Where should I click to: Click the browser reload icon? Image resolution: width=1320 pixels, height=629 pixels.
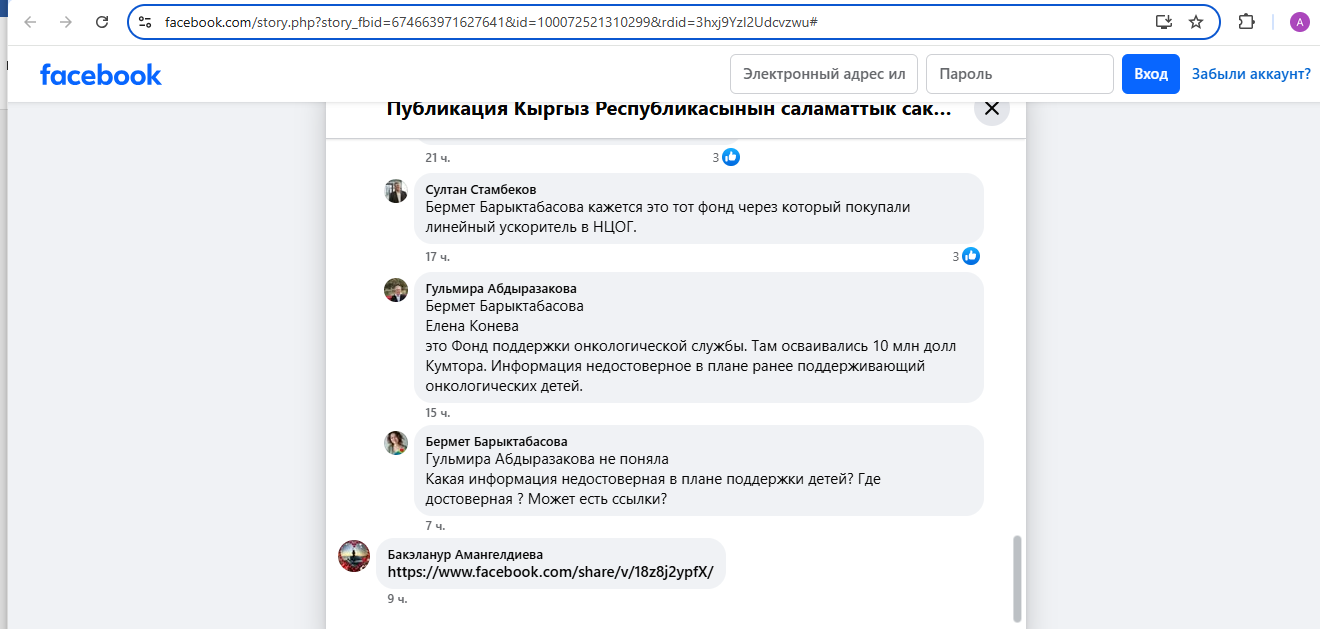coord(101,22)
